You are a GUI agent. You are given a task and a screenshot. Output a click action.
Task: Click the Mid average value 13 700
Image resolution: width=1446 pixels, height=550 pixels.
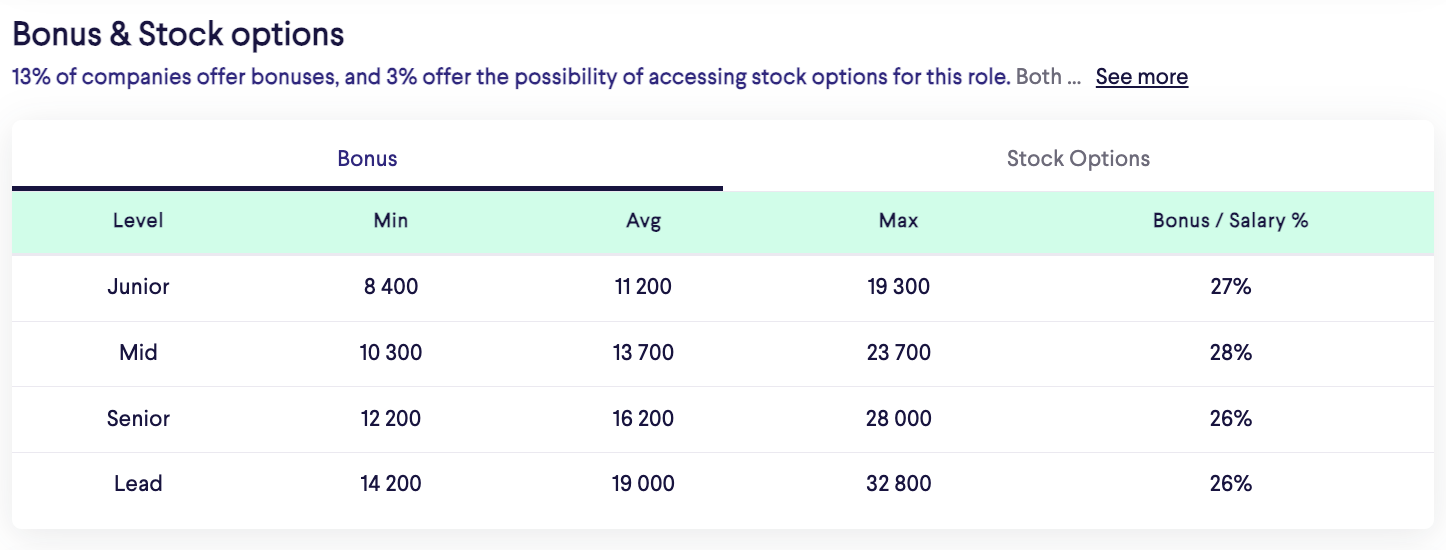pyautogui.click(x=644, y=353)
